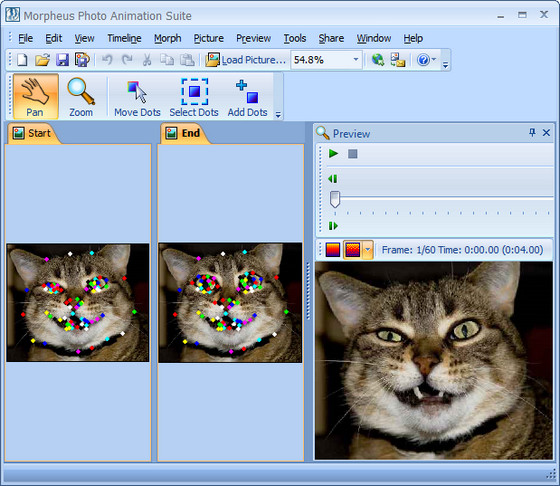This screenshot has height=486, width=560.
Task: Click the smooth gradient render quality icon
Action: [x=332, y=250]
